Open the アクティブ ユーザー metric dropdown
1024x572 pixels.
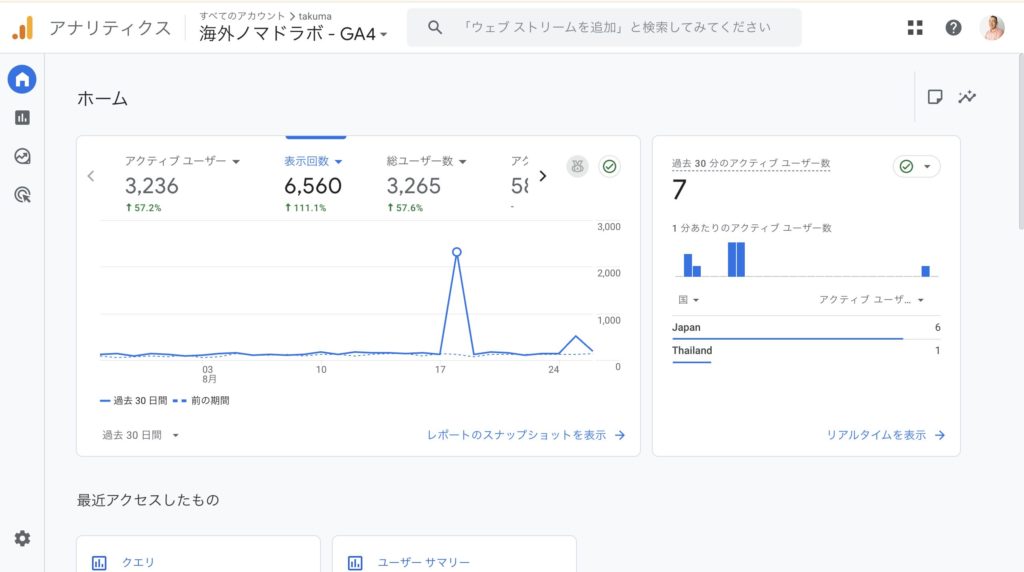tap(182, 161)
